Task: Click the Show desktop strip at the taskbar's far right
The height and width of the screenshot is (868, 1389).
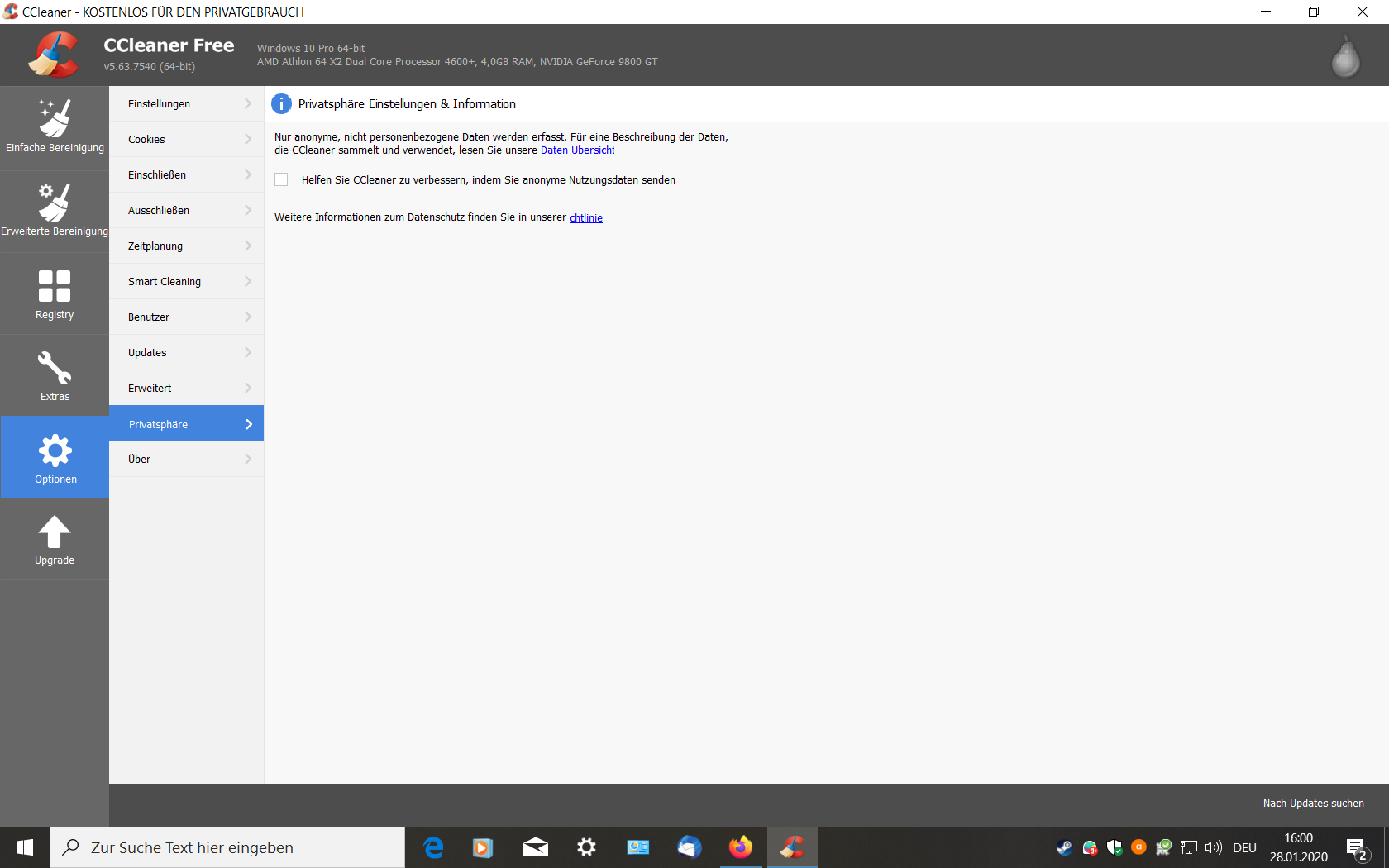Action: pyautogui.click(x=1386, y=847)
